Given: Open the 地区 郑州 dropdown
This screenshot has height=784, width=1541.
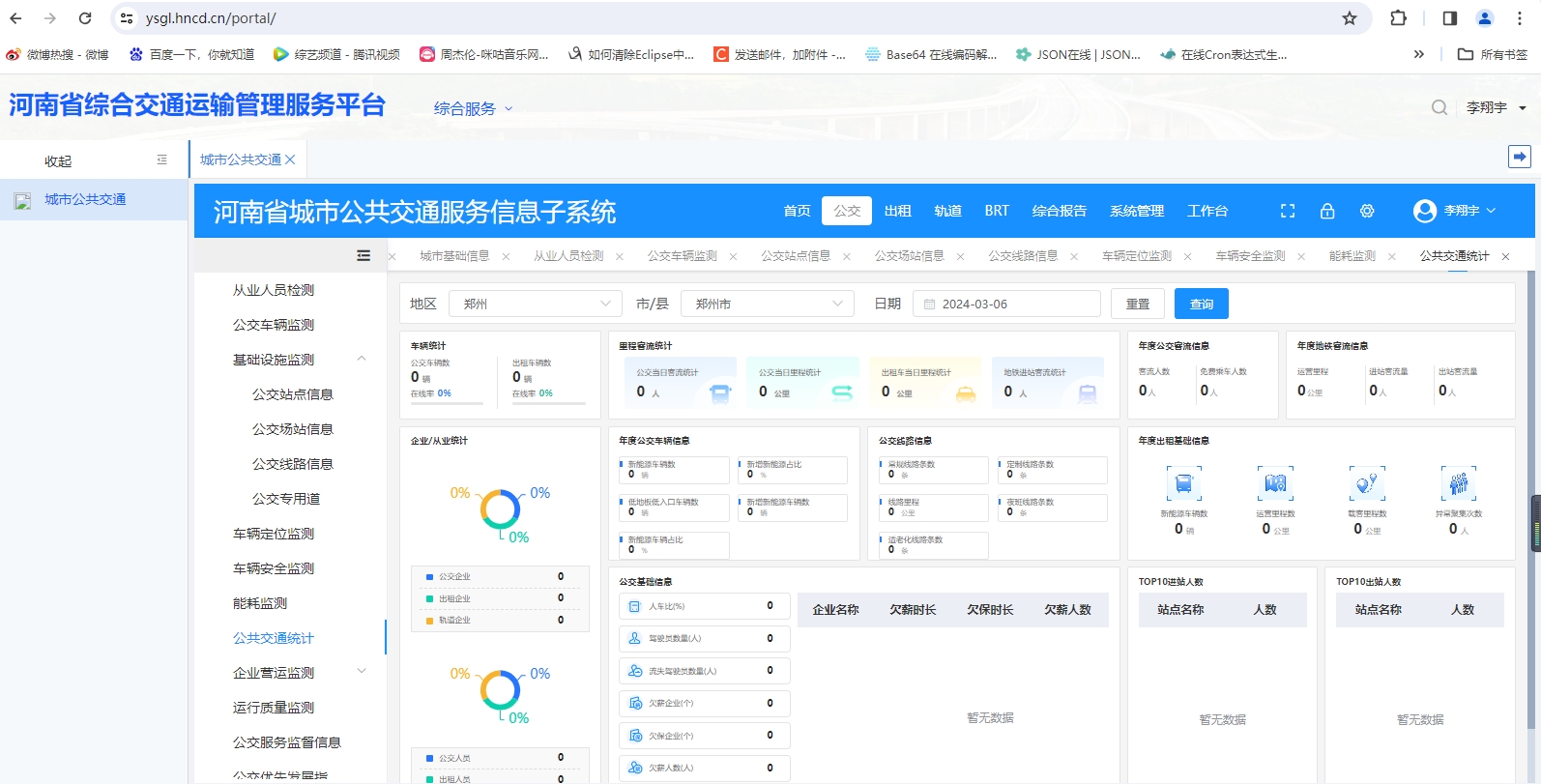Looking at the screenshot, I should coord(535,304).
